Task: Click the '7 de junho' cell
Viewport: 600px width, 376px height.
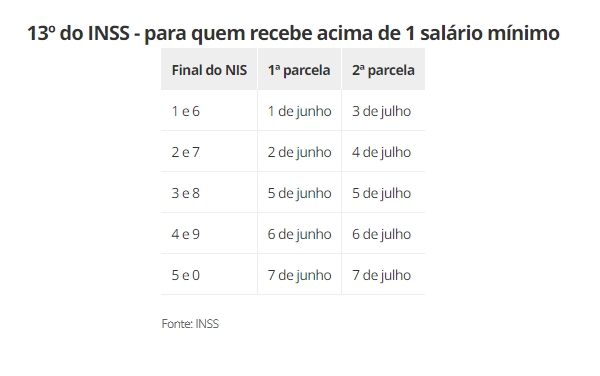Action: click(x=299, y=275)
